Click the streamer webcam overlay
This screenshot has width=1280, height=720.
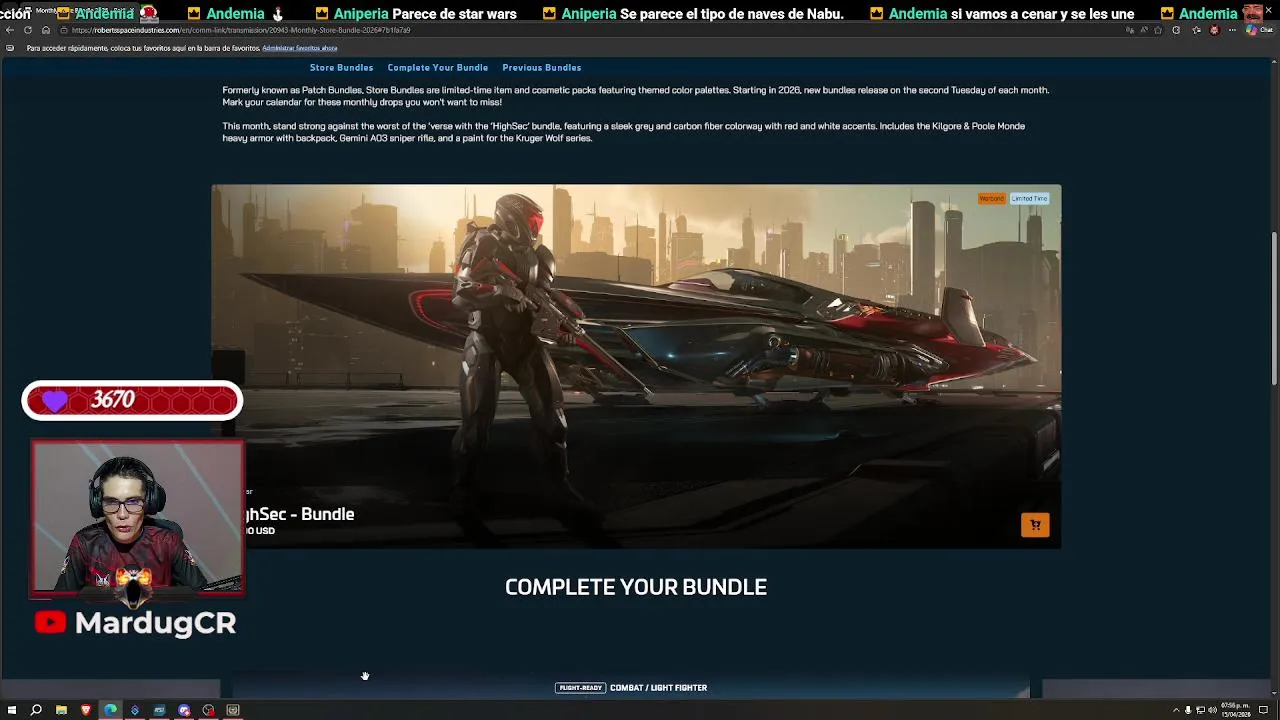pyautogui.click(x=138, y=518)
